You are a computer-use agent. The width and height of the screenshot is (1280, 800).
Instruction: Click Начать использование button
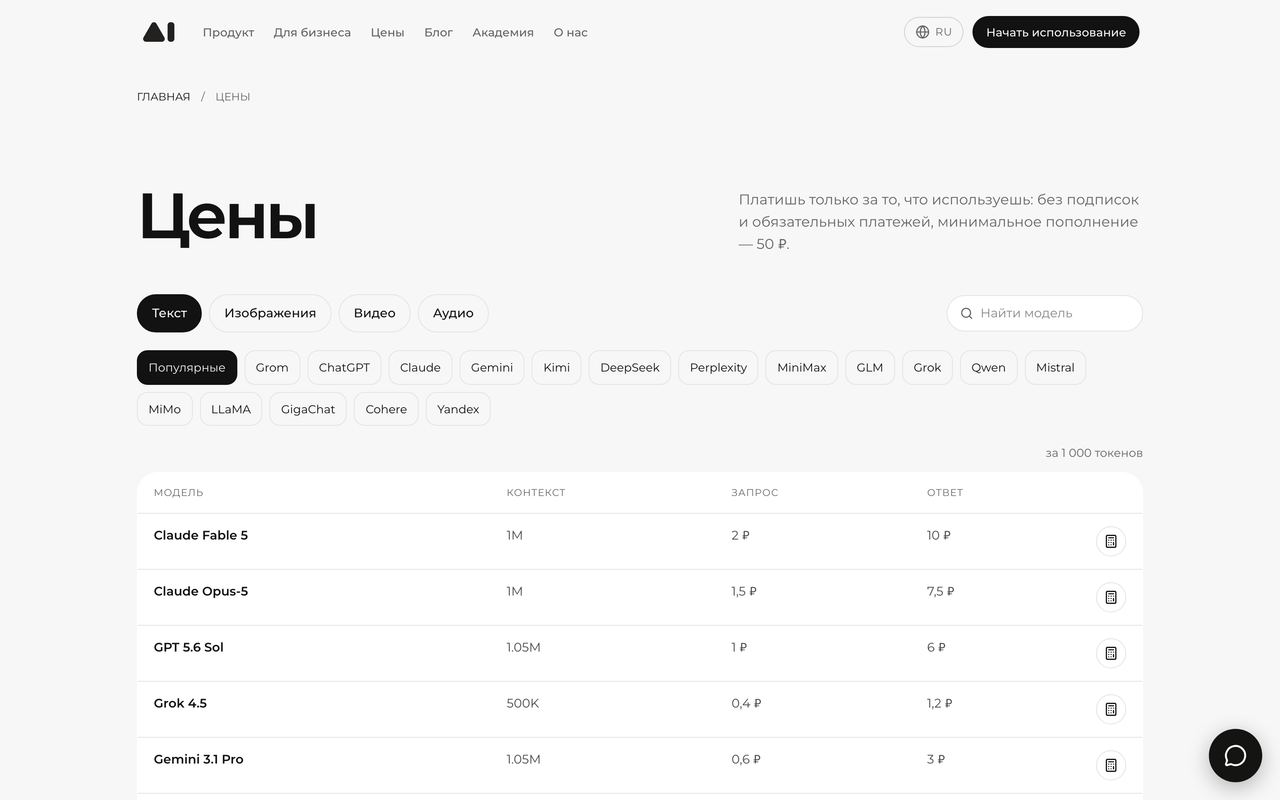coord(1056,32)
